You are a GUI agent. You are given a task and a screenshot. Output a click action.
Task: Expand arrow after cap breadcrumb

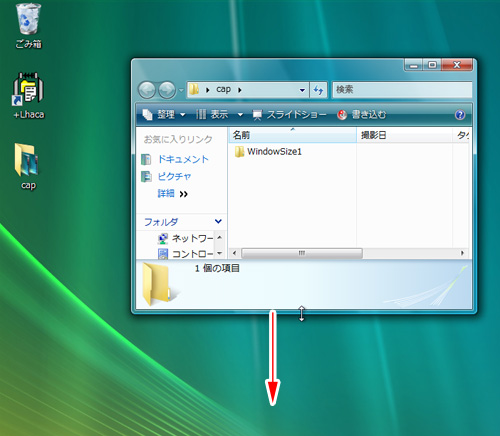[x=240, y=90]
